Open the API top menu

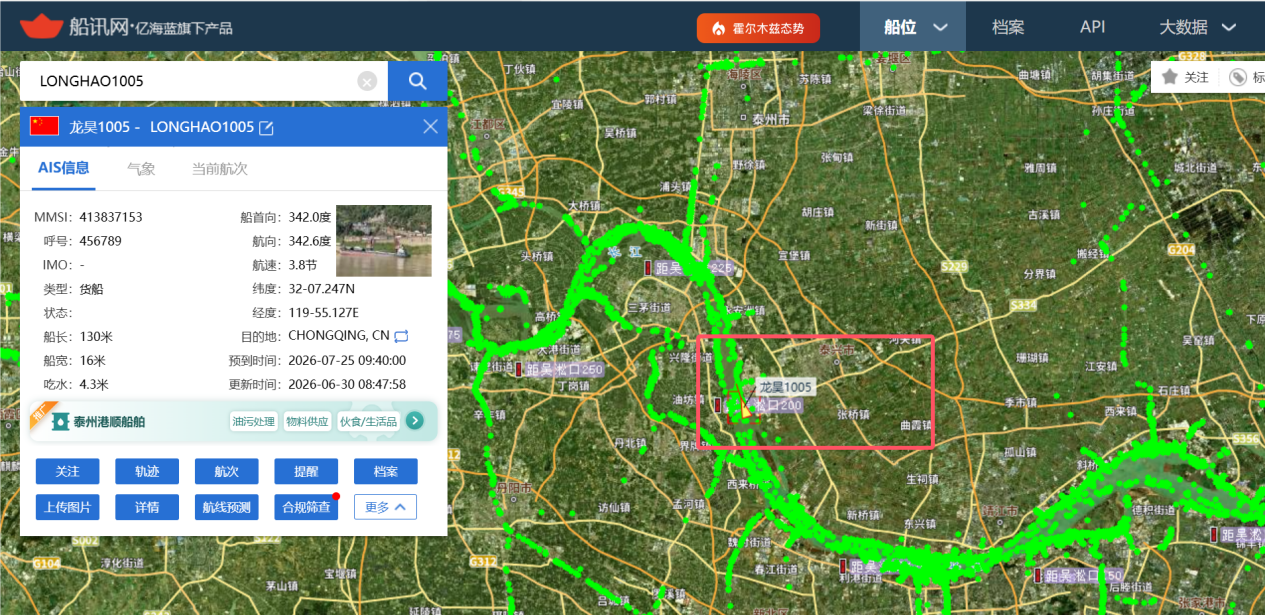(1093, 27)
